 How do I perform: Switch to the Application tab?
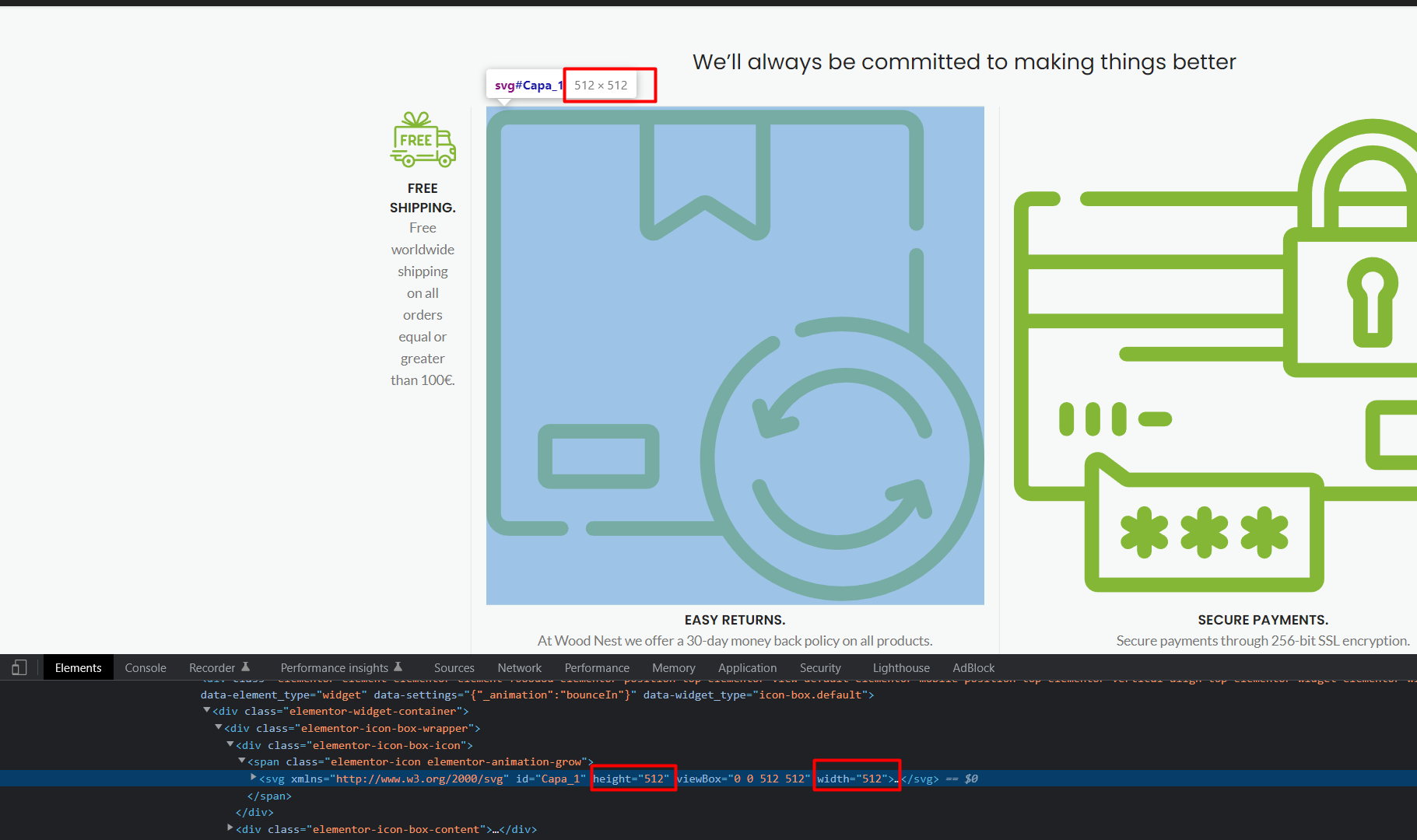(x=747, y=667)
